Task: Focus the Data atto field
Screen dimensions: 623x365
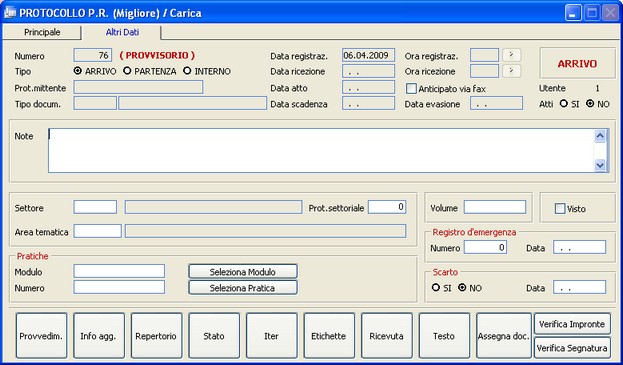Action: [x=368, y=87]
